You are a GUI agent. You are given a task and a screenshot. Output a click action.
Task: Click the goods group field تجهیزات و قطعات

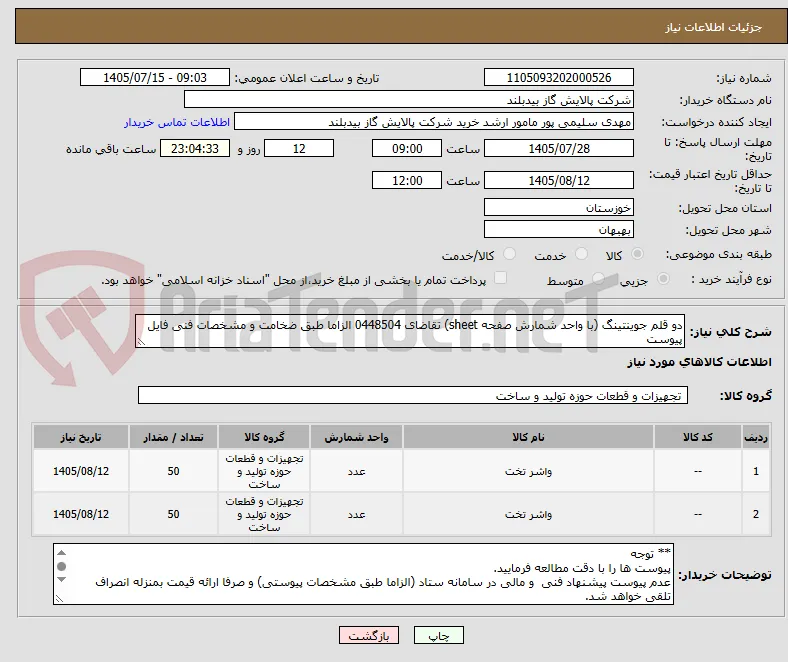[413, 395]
